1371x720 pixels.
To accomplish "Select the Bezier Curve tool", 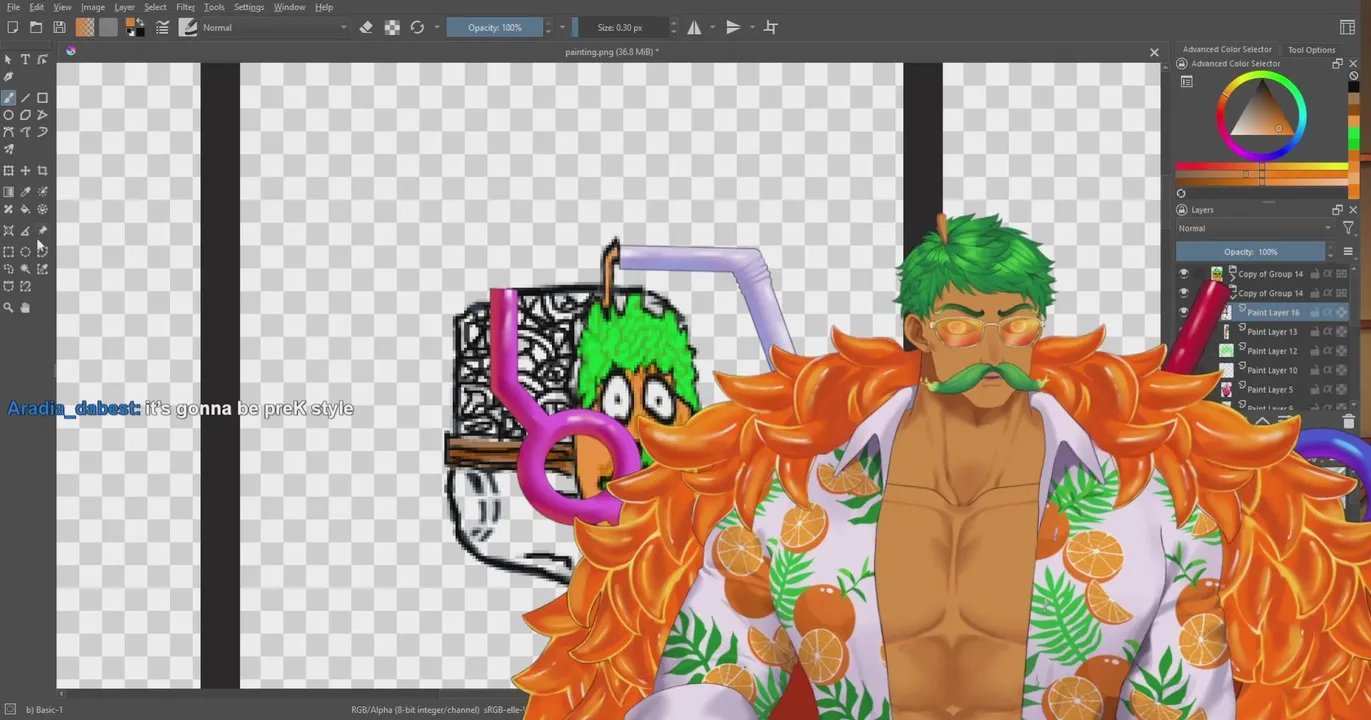I will [9, 132].
